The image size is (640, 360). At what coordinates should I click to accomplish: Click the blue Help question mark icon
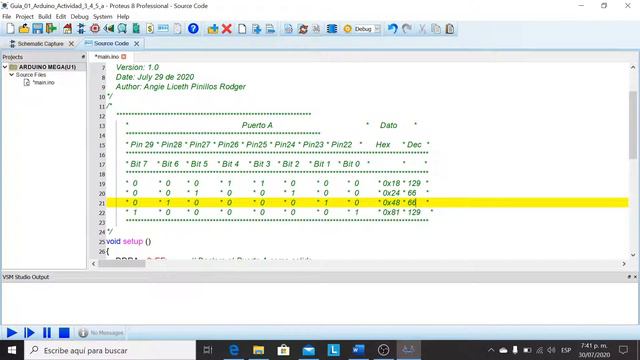[x=193, y=29]
